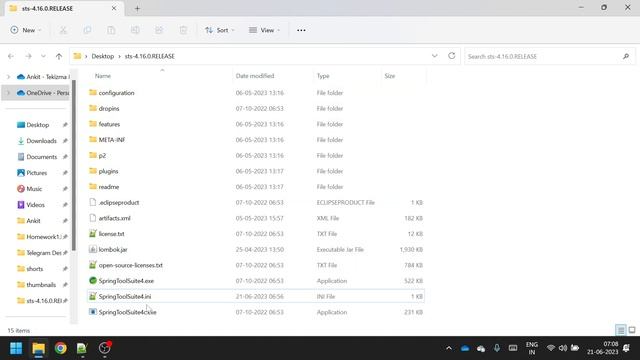Click the Rename icon in toolbar

(x=135, y=30)
